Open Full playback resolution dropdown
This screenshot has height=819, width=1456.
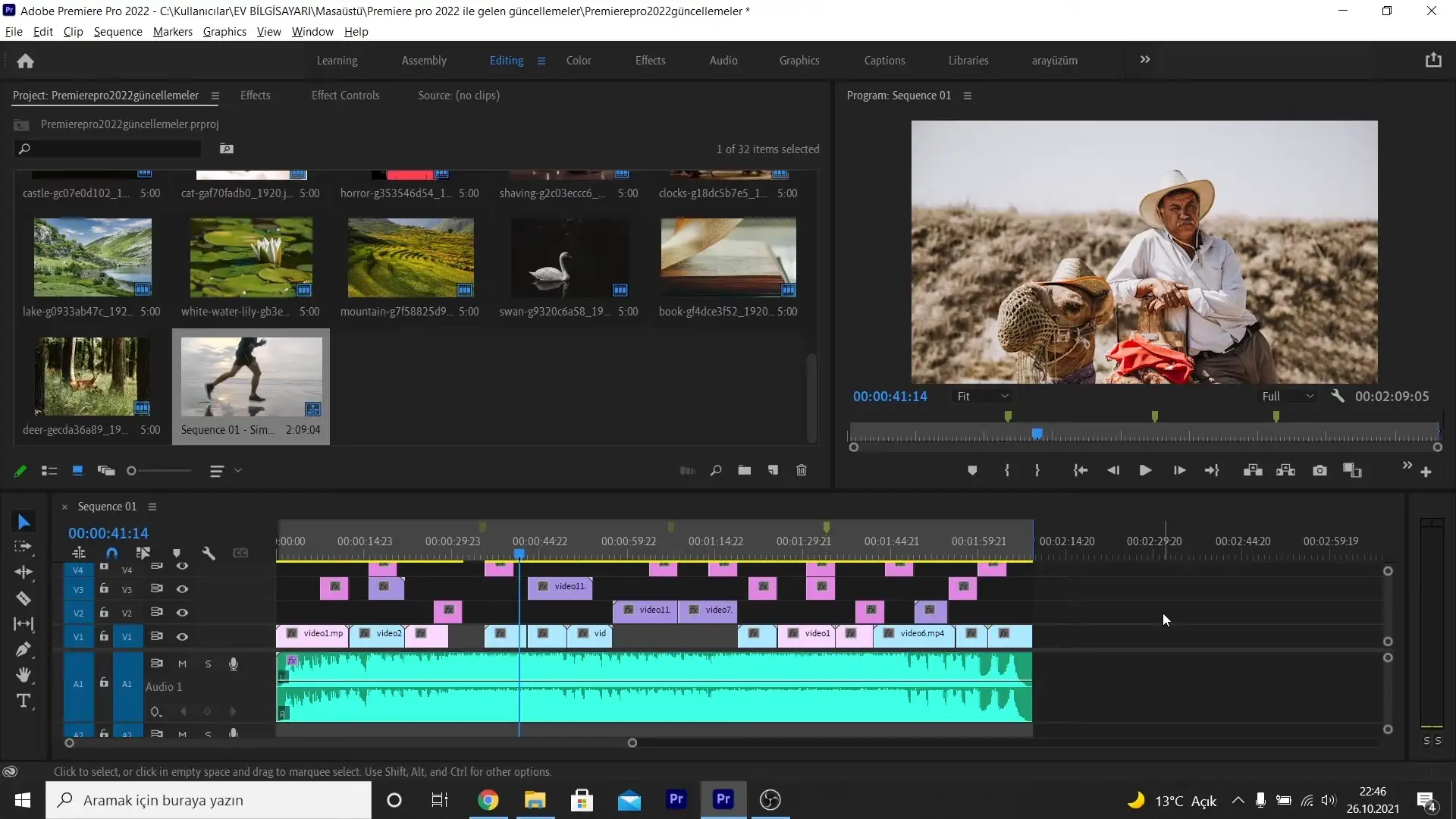click(1288, 396)
